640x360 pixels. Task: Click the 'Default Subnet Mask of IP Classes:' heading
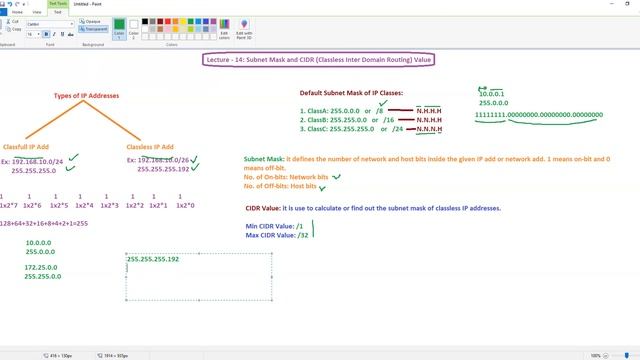[x=351, y=93]
